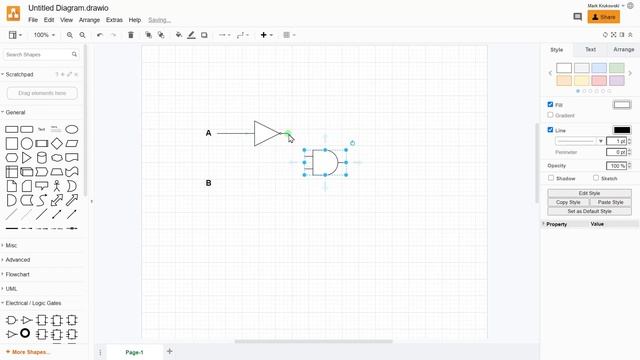Open the view panels dropdown in toolbar

coord(16,35)
